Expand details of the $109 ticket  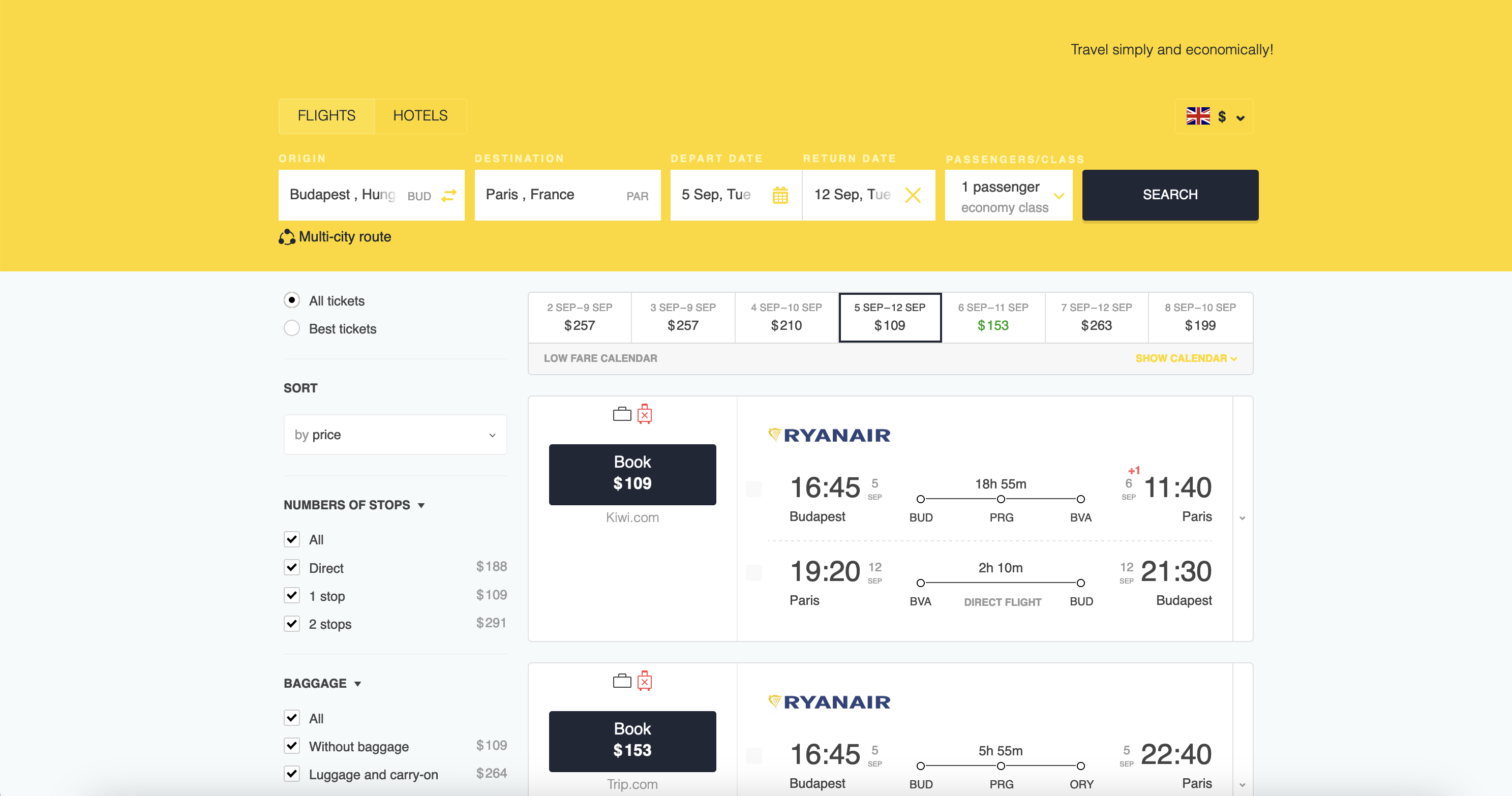[x=1242, y=518]
